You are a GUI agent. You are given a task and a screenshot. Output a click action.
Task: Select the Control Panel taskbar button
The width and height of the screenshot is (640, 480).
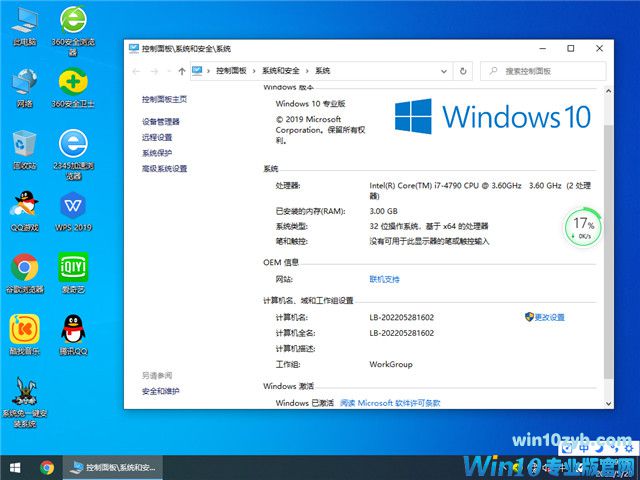point(113,468)
